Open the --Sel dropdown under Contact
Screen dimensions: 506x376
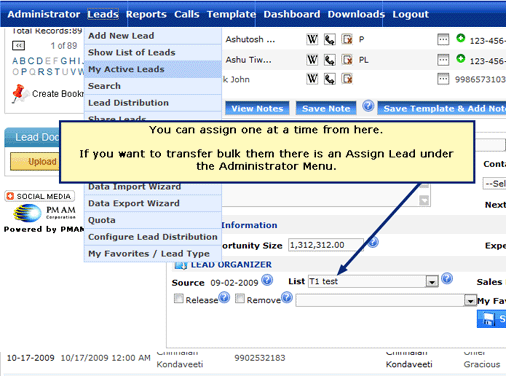494,184
